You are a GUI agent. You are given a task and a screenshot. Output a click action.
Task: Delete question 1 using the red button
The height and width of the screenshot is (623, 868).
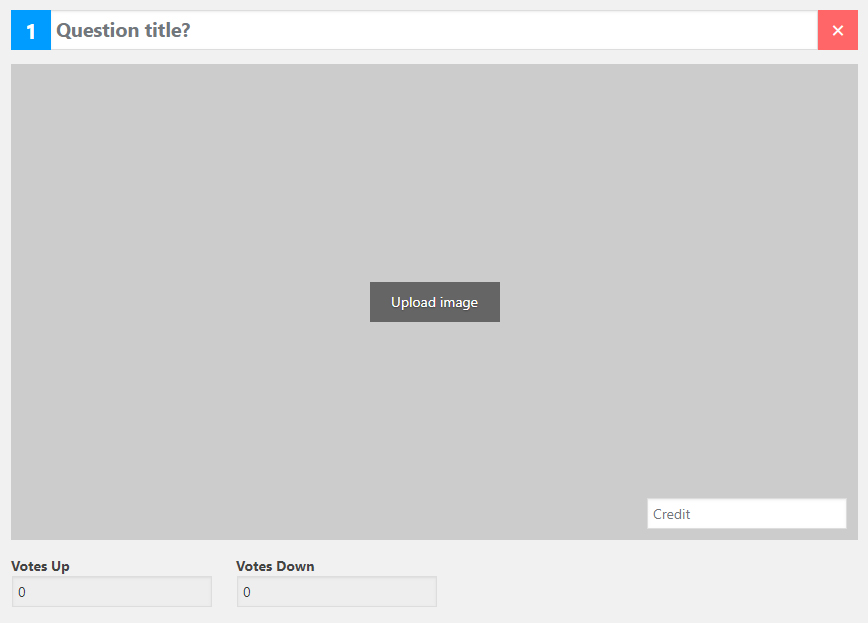coord(837,31)
